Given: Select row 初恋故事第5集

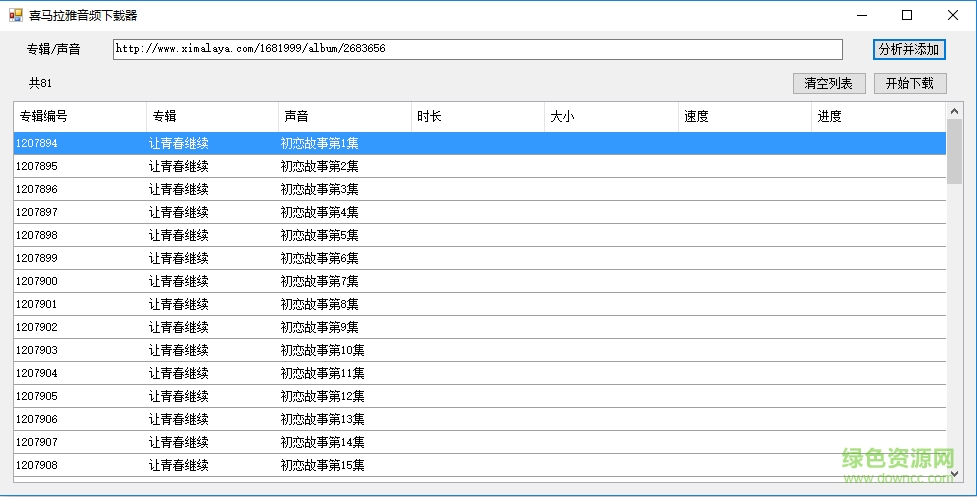Looking at the screenshot, I should (480, 235).
